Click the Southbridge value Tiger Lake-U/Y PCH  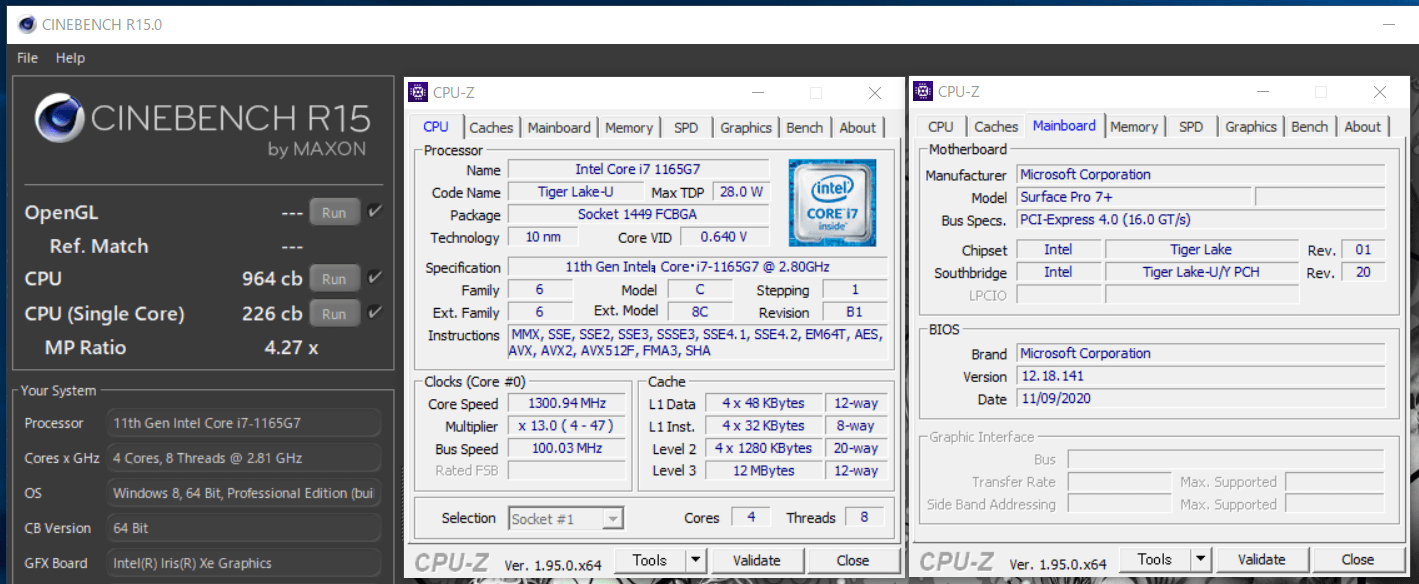[1201, 273]
